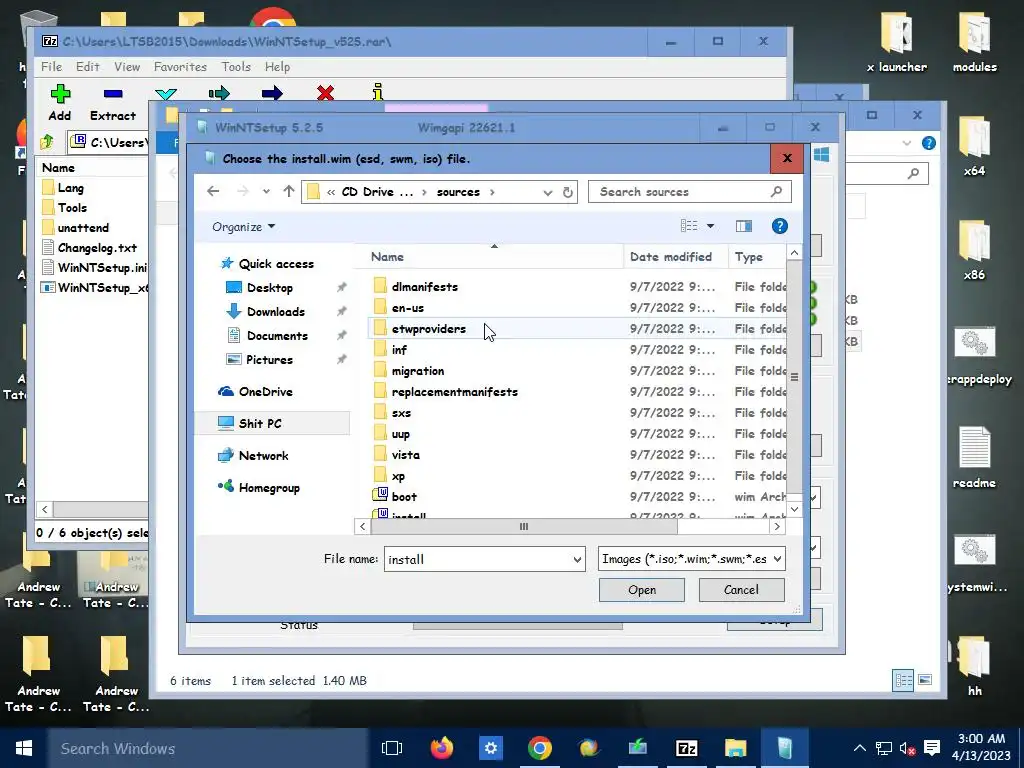Click the 7-Zip Add toolbar icon
This screenshot has width=1024, height=768.
[60, 94]
